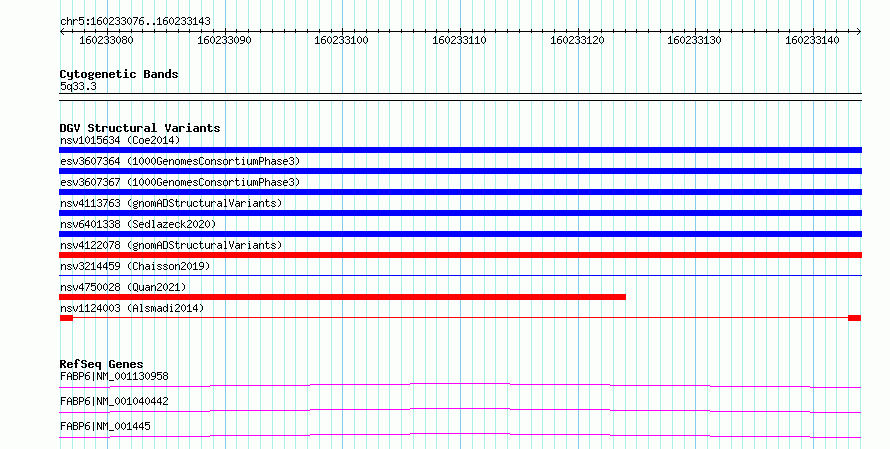Click the DGV Structural Variants track title

pos(140,128)
